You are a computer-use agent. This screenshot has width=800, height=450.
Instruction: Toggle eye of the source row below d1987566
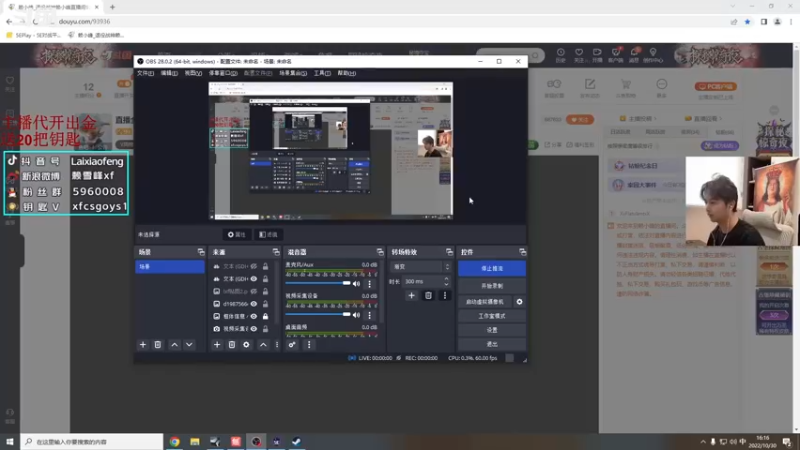point(254,316)
